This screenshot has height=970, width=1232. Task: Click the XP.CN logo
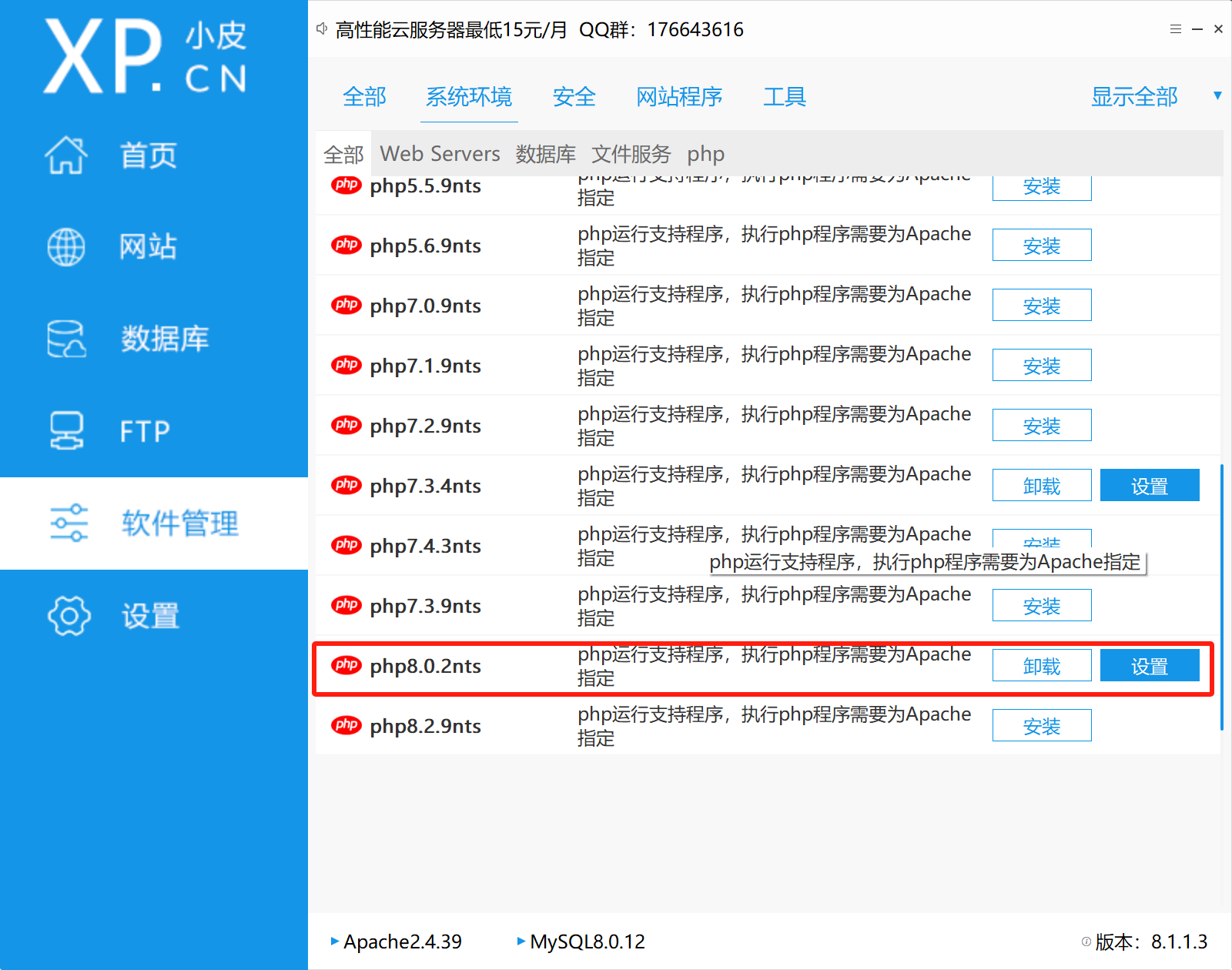(146, 56)
